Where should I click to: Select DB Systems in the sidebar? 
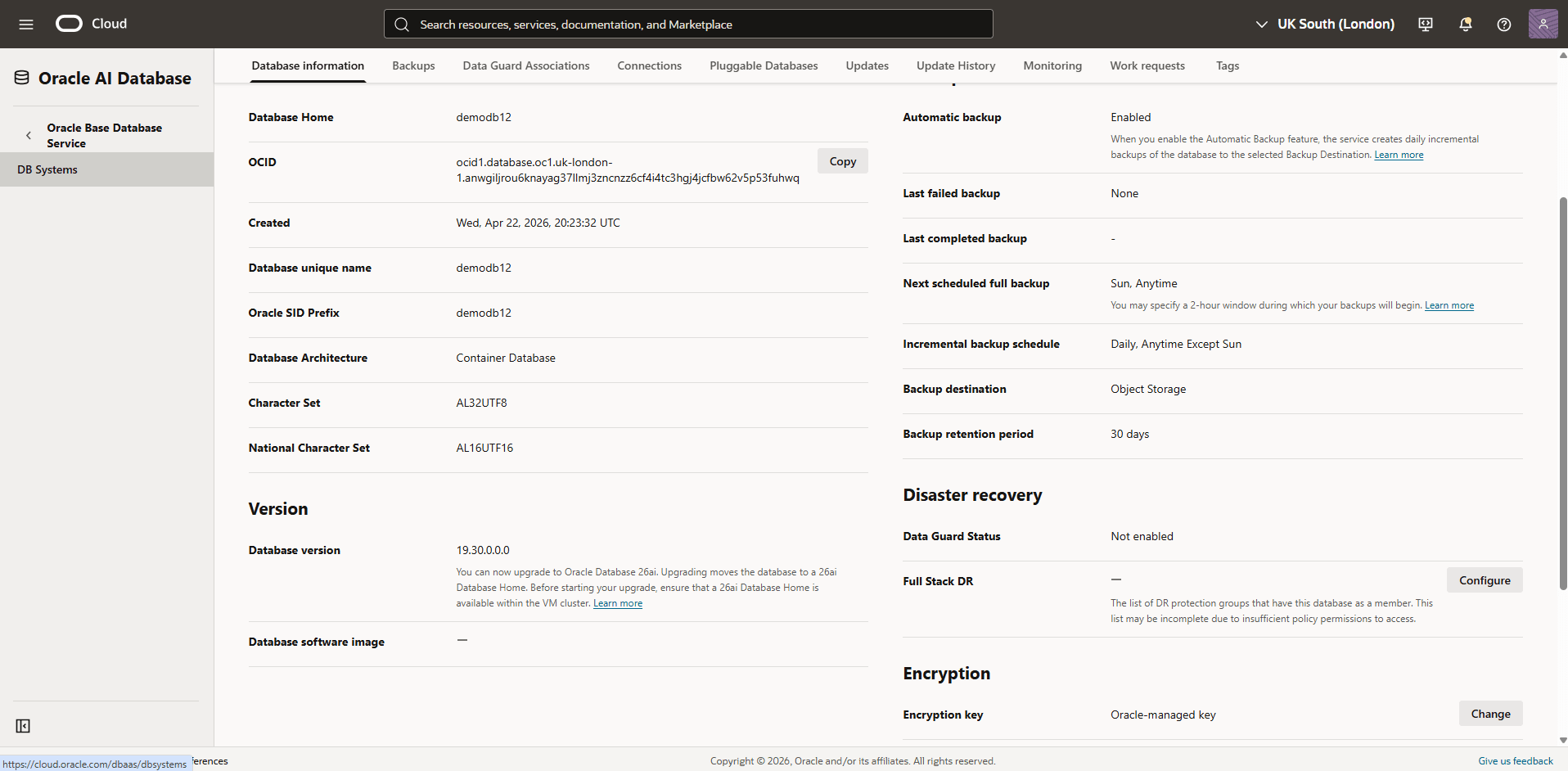point(106,169)
